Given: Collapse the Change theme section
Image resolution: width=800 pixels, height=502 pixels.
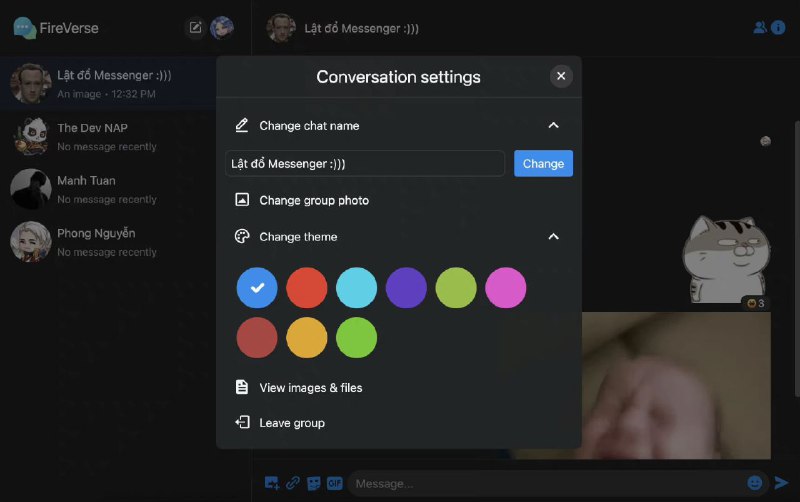Looking at the screenshot, I should point(553,237).
